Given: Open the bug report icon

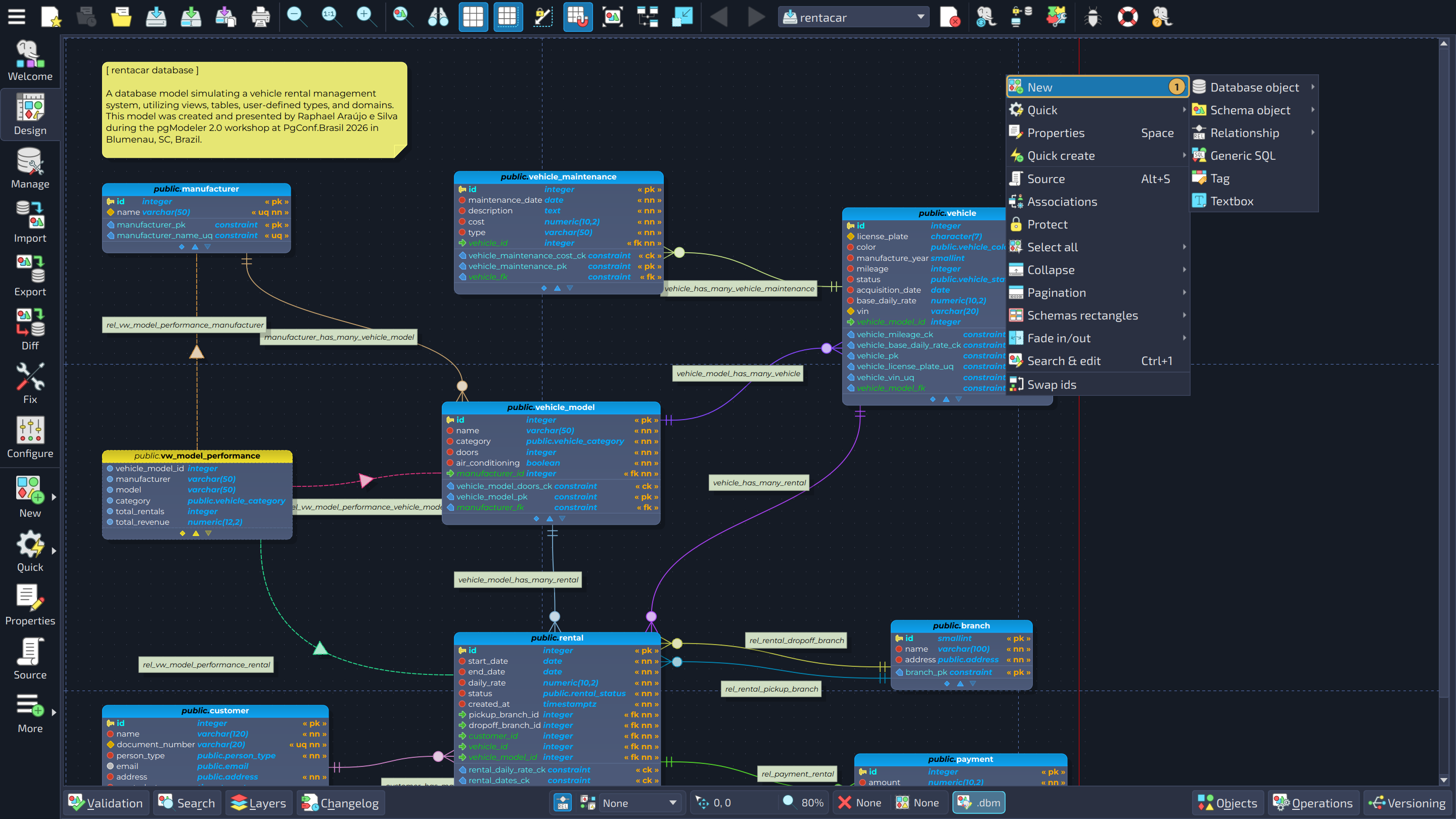Looking at the screenshot, I should pyautogui.click(x=1093, y=17).
